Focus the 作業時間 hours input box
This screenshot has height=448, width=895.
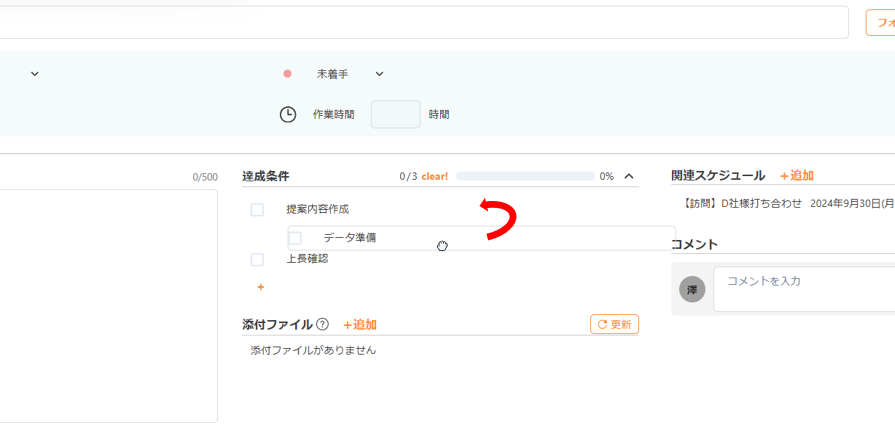point(395,114)
